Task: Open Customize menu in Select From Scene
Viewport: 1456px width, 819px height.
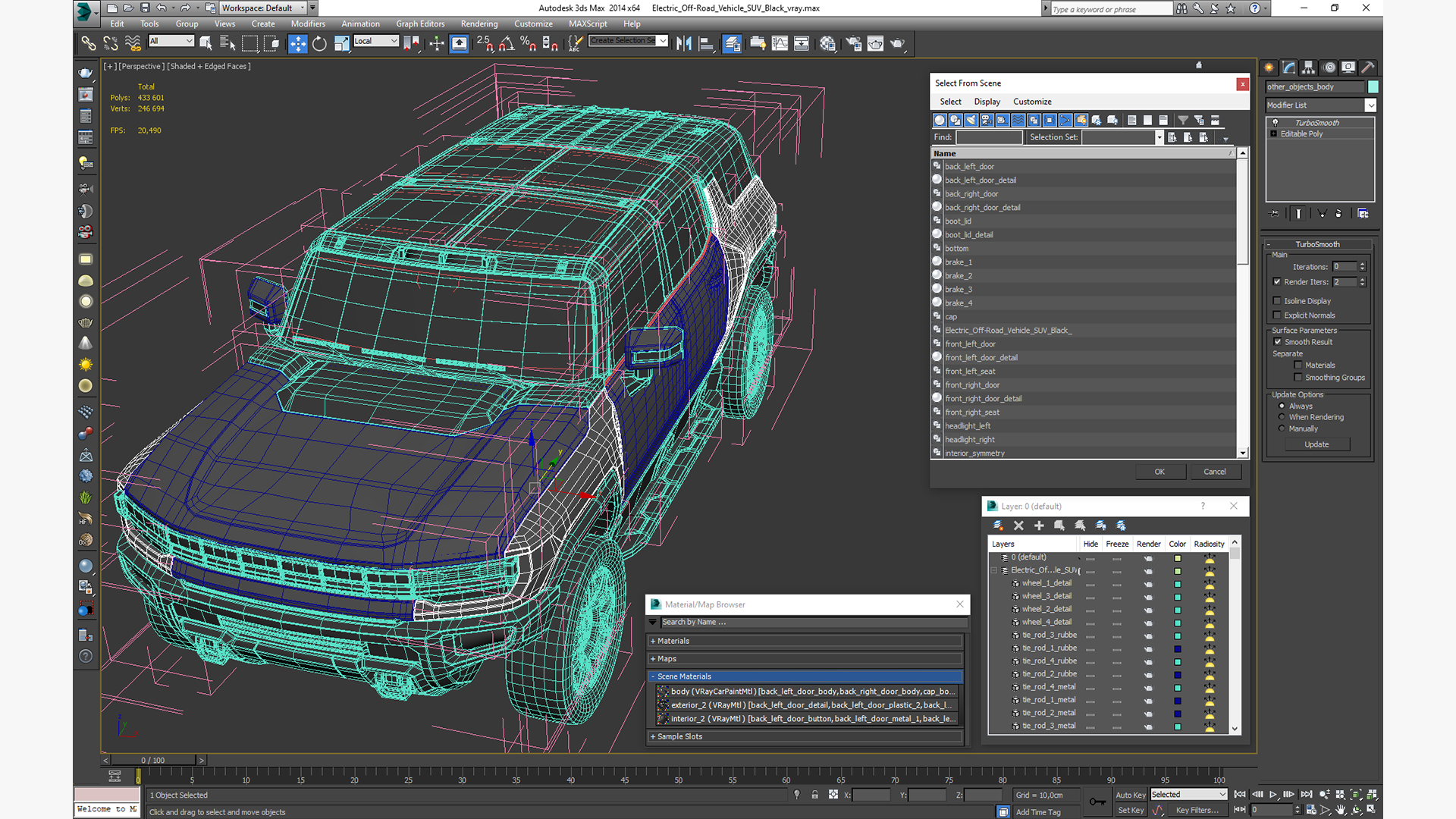Action: point(1032,102)
